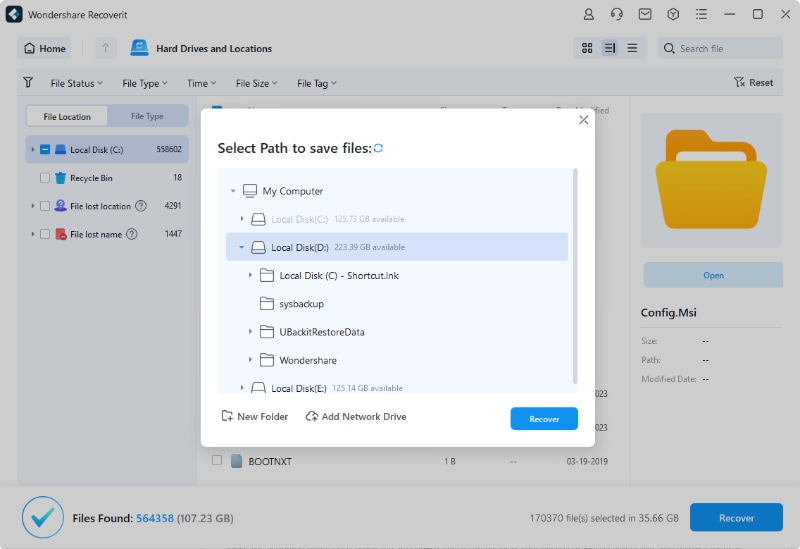Click the up-arrow navigation icon
The image size is (800, 549).
click(x=106, y=48)
